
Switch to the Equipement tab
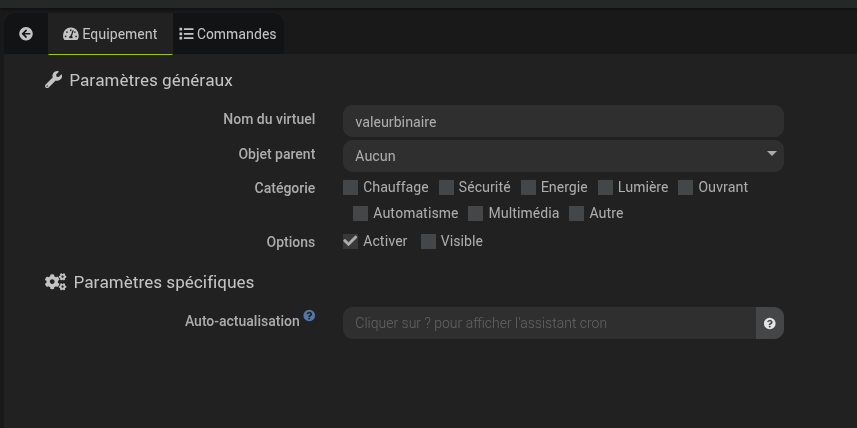click(110, 34)
